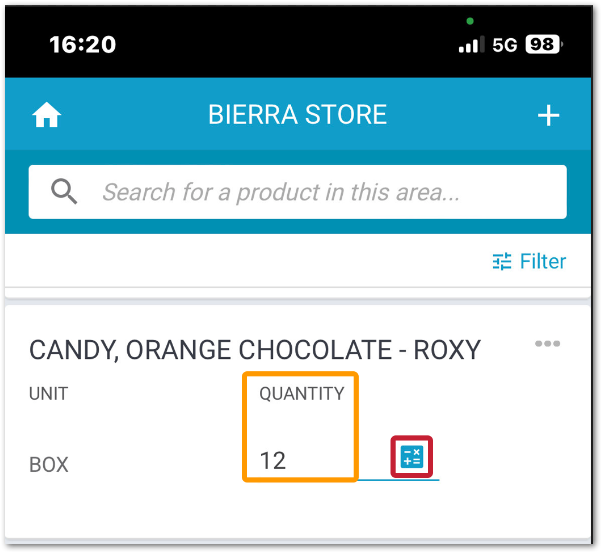Tap the QUANTITY column label

tap(302, 394)
